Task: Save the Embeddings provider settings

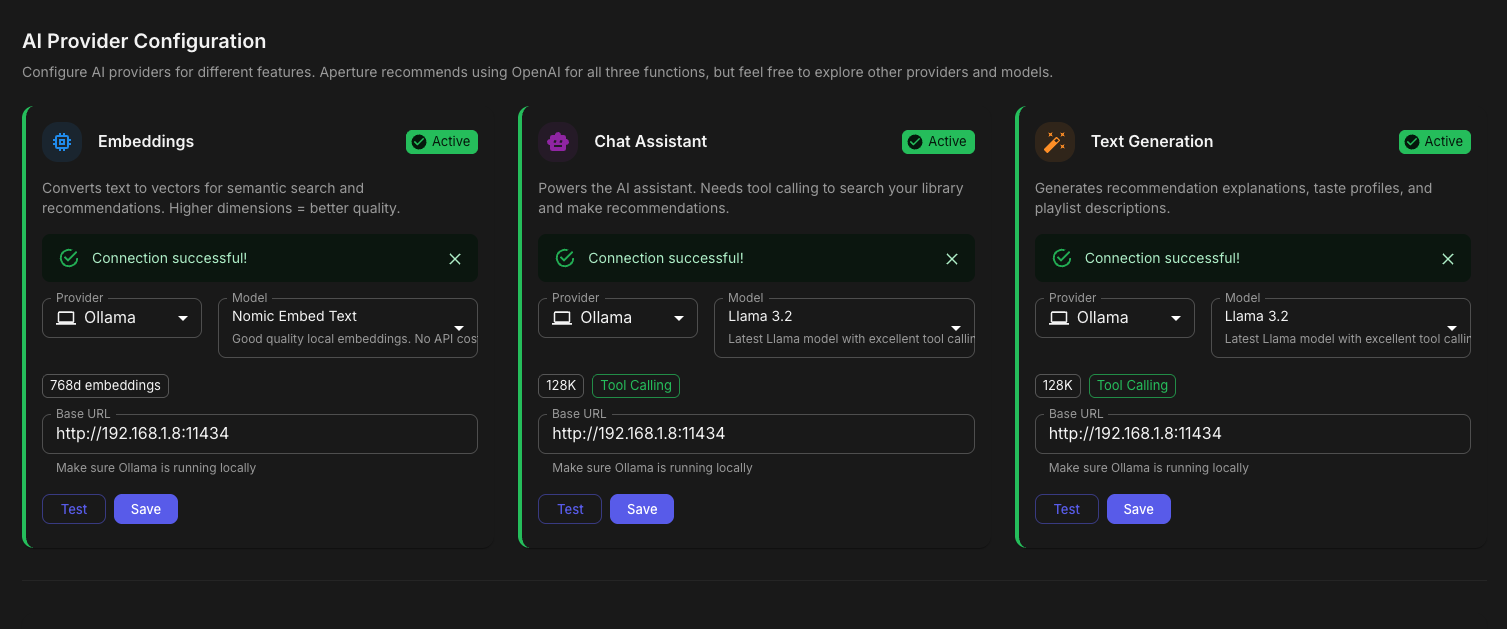Action: pos(145,509)
